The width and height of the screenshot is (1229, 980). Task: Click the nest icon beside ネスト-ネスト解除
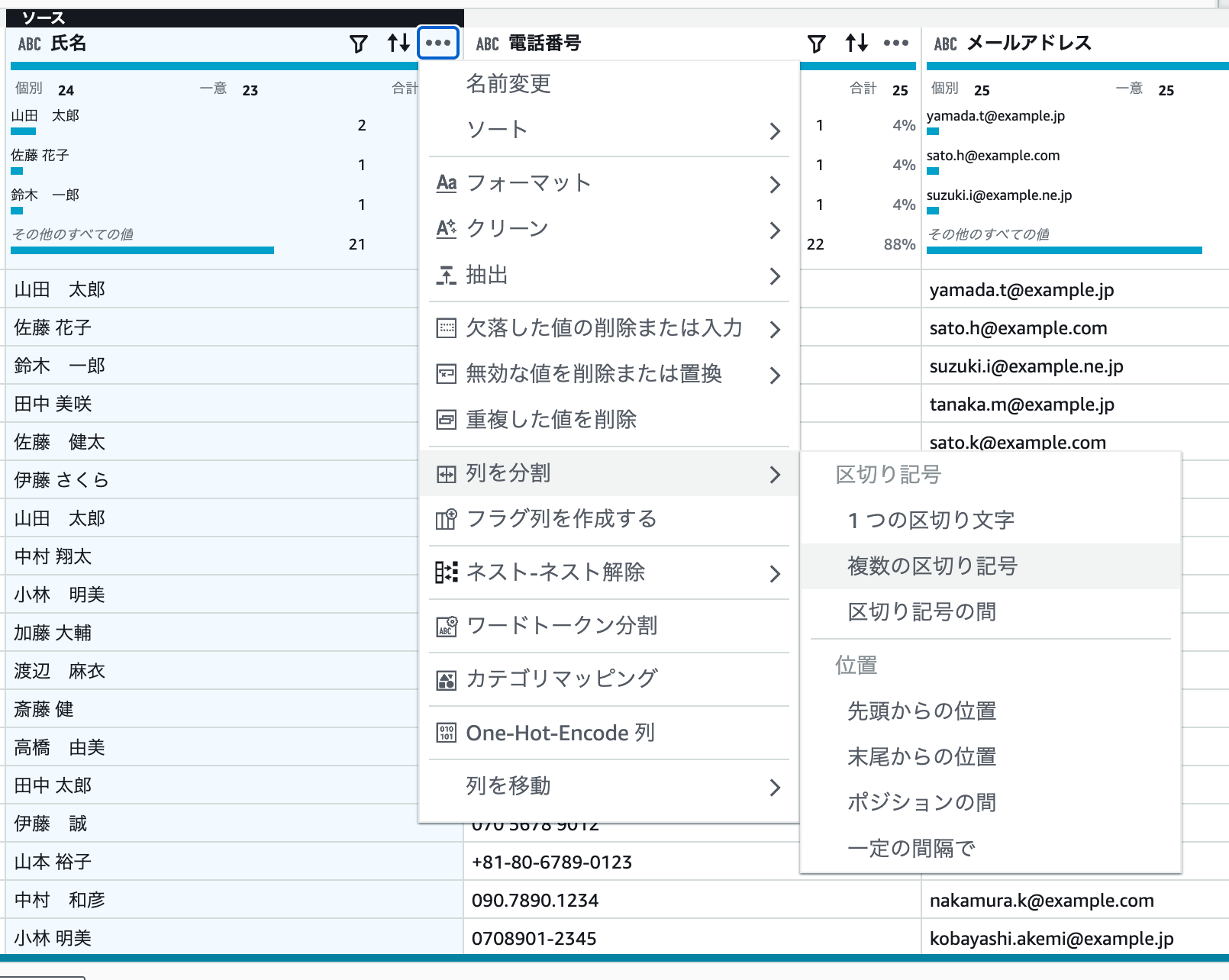(x=446, y=572)
